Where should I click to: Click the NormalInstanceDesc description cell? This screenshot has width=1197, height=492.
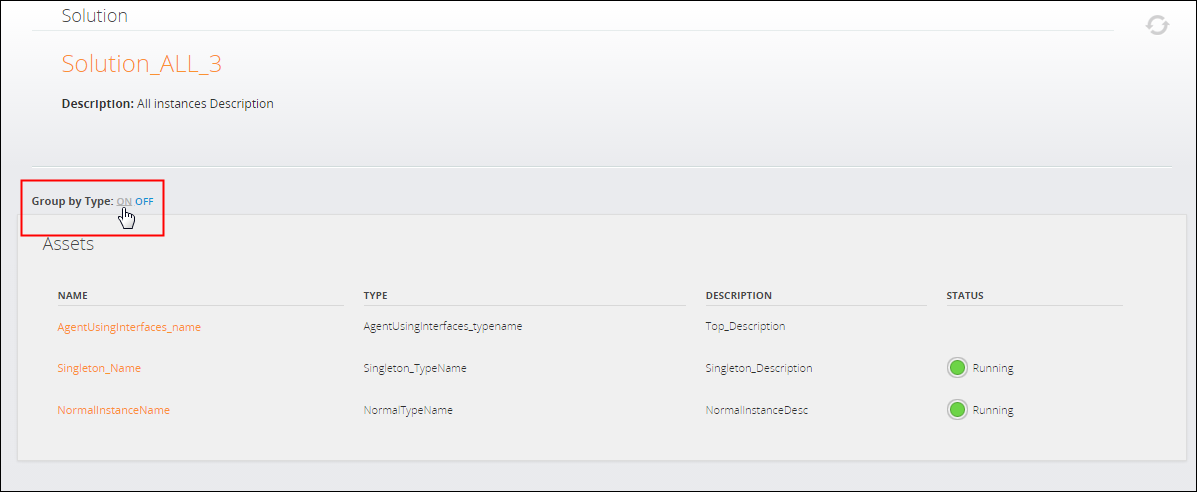click(756, 410)
